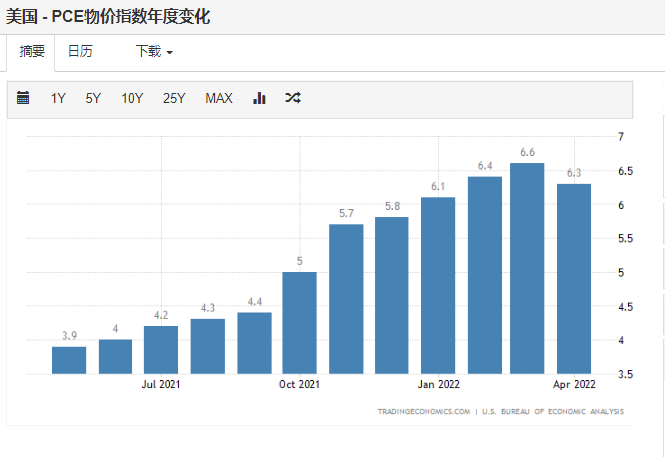Click the Oct 2021 axis label
665x457 pixels.
[x=299, y=384]
